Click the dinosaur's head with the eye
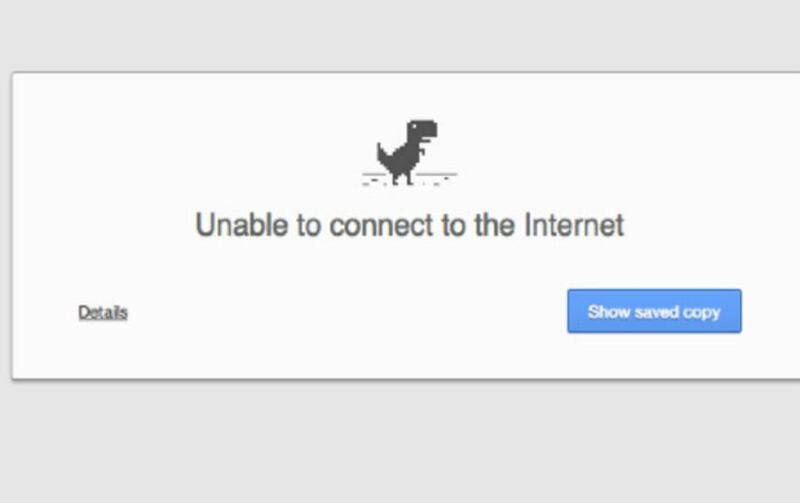Screen dimensions: 800x503 [422, 129]
